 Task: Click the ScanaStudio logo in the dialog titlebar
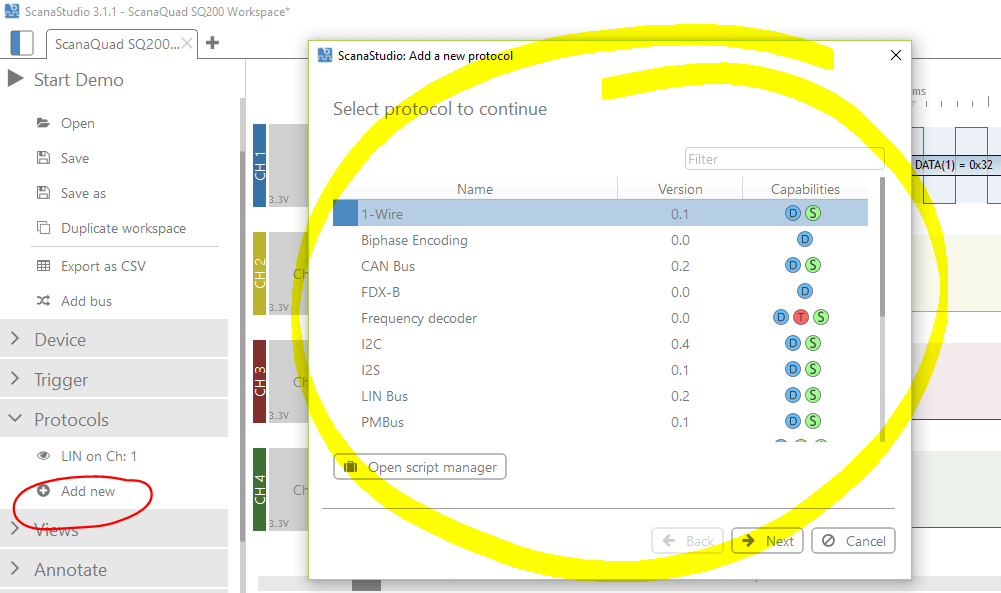pyautogui.click(x=323, y=56)
